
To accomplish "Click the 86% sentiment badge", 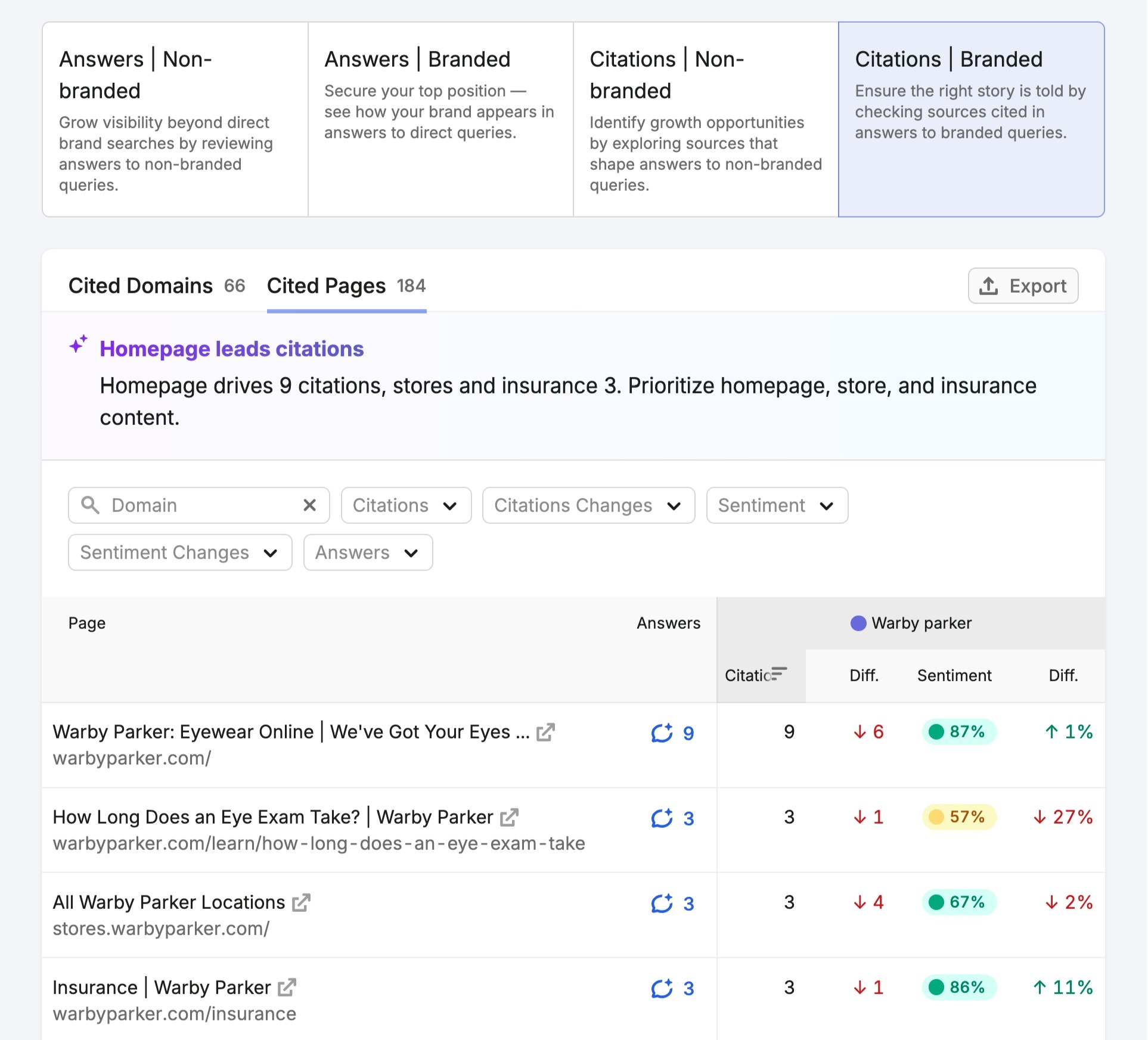I will coord(959,988).
